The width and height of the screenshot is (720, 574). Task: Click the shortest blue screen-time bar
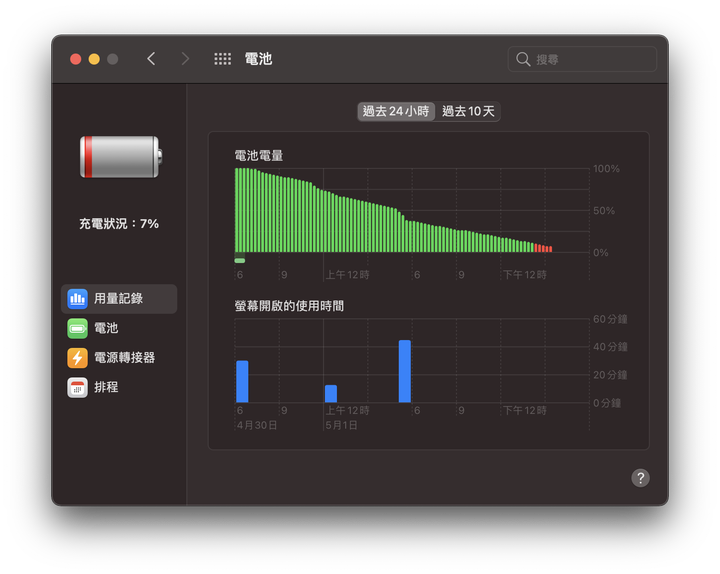click(x=331, y=394)
